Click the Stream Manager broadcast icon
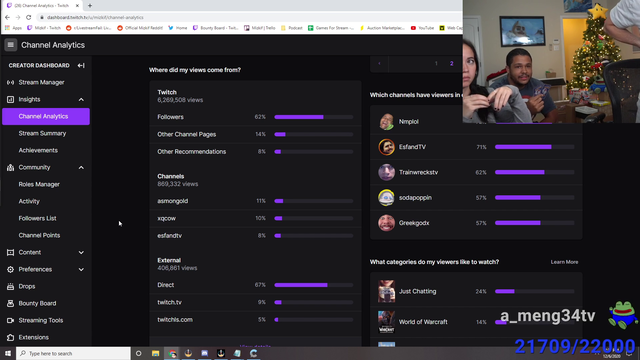Viewport: 640px width, 360px height. [x=10, y=82]
